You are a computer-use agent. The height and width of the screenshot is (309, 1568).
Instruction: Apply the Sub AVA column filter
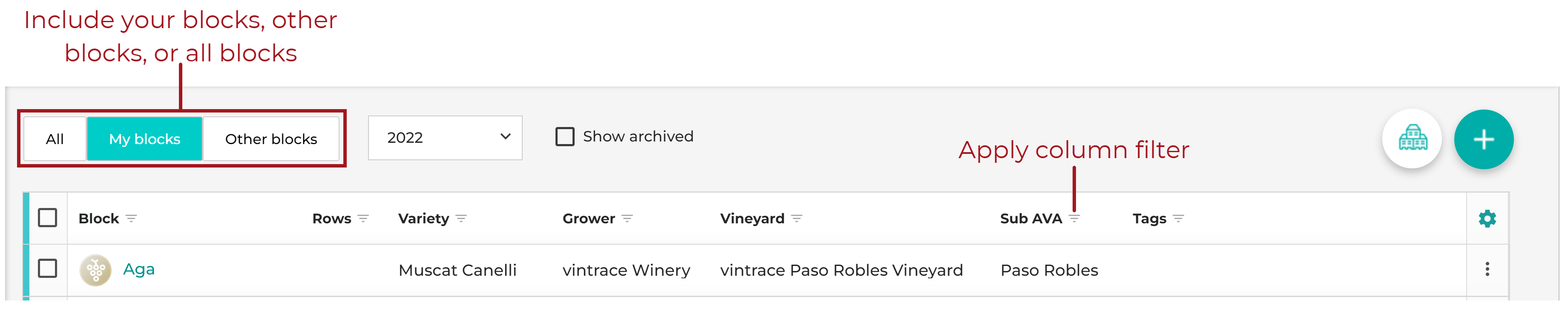[1074, 218]
